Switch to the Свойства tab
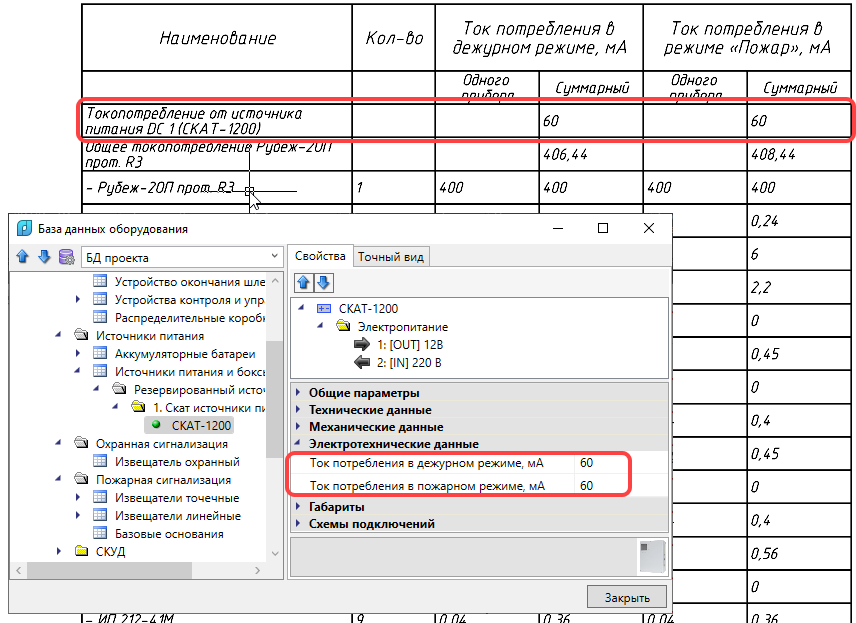The width and height of the screenshot is (856, 623). point(320,256)
